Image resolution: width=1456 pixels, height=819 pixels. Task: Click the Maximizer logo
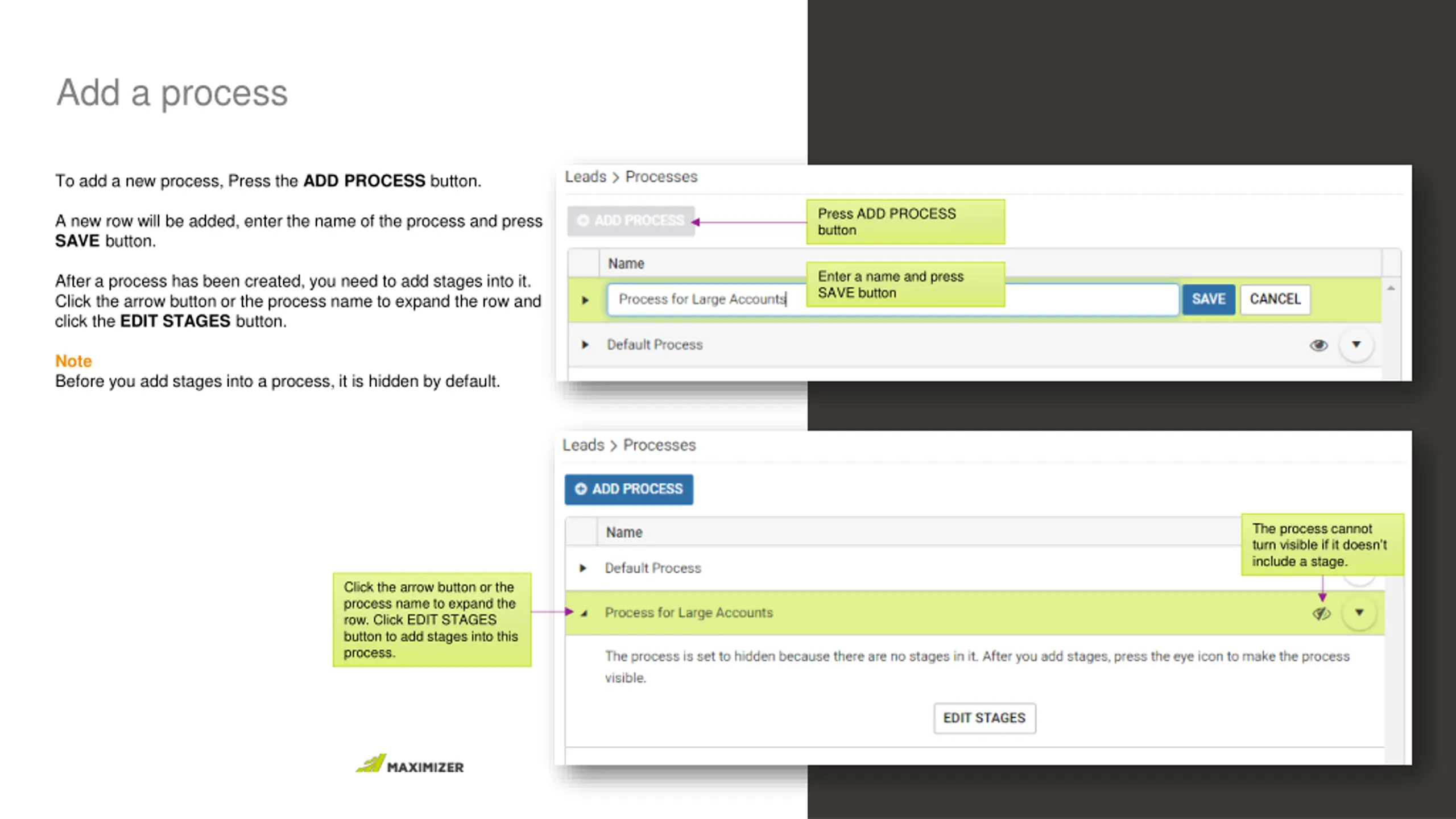click(410, 764)
